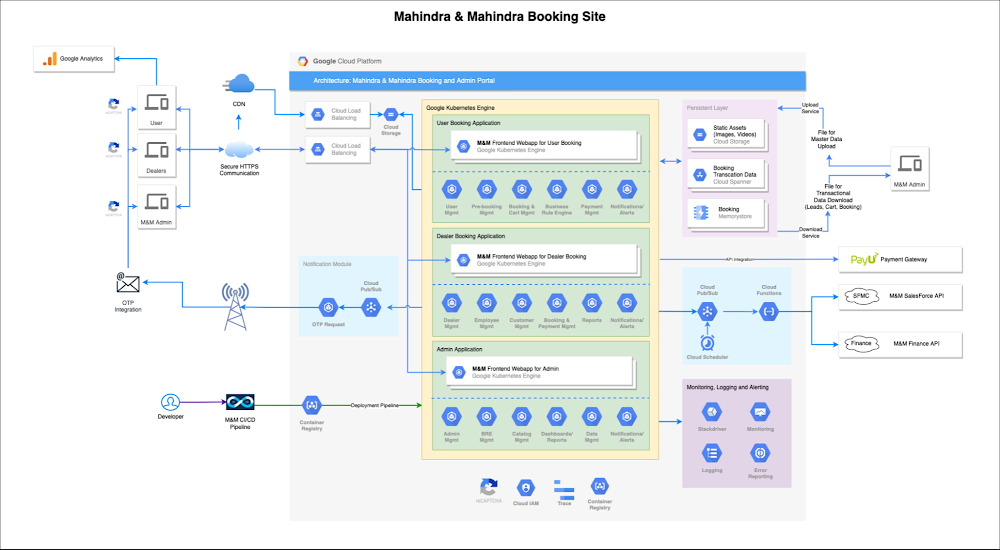
Task: Click Container Registry icon on deployment pipeline
Action: pos(311,405)
